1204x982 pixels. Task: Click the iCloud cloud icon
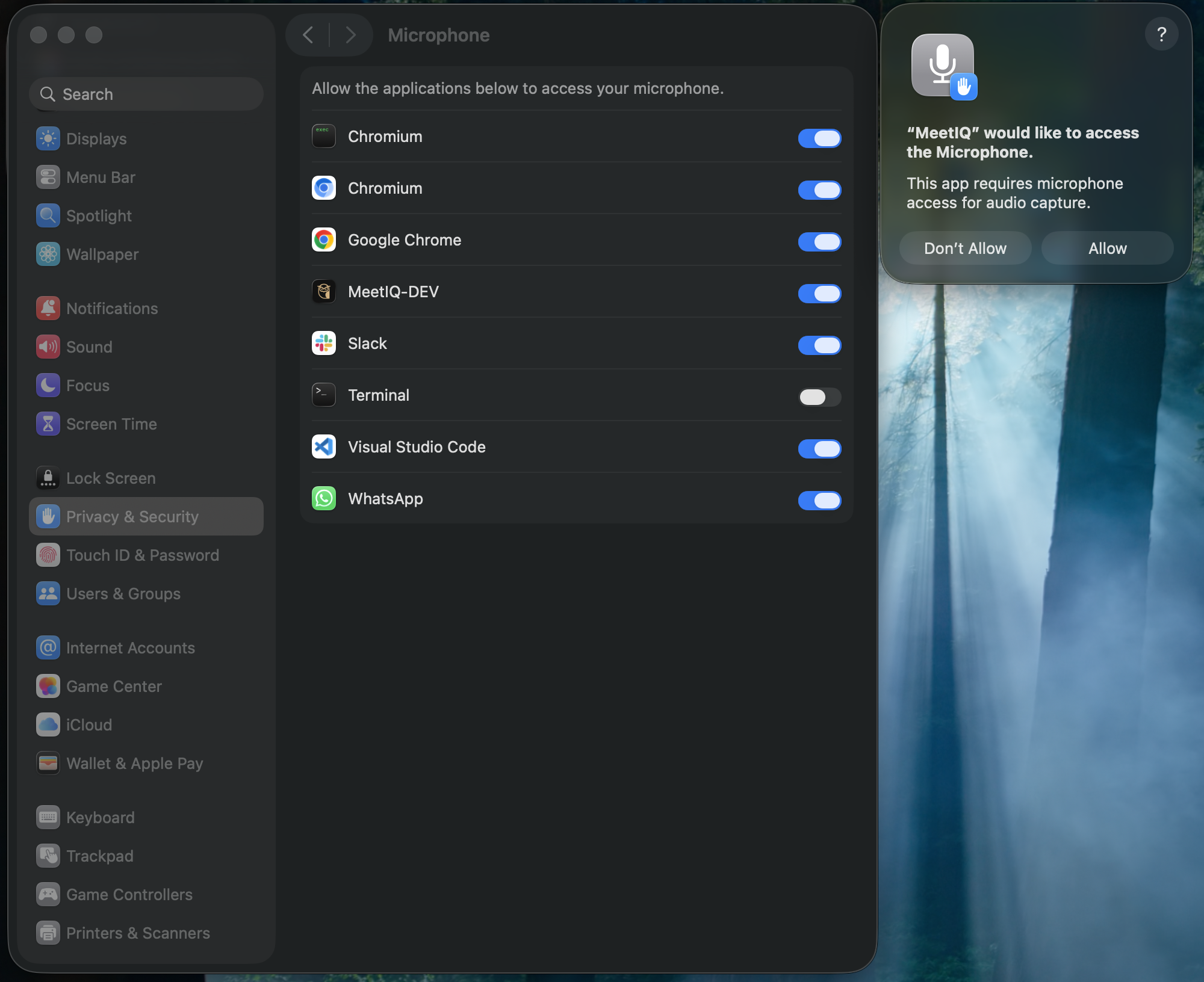(x=48, y=724)
